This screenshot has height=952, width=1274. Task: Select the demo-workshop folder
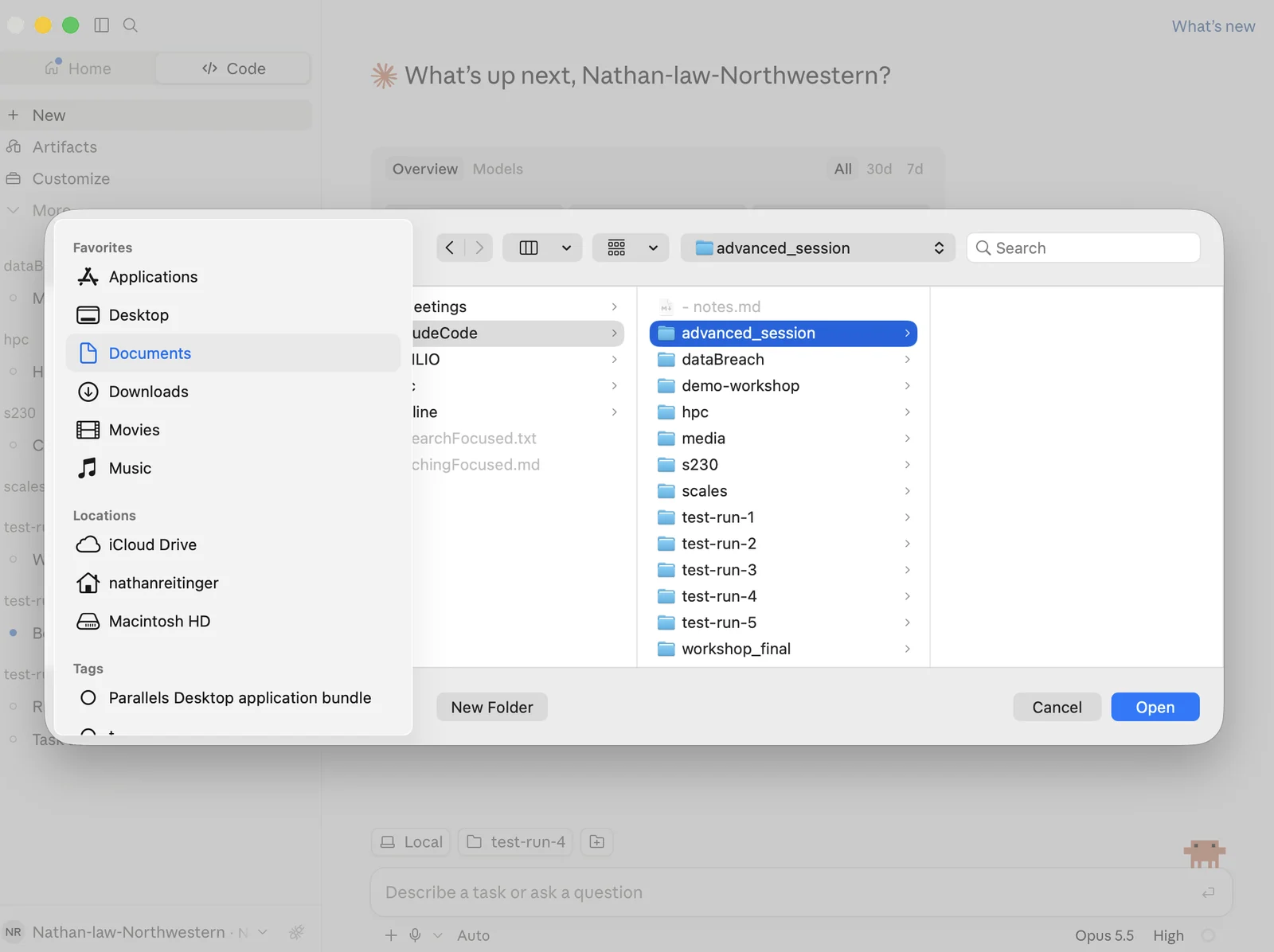(784, 386)
